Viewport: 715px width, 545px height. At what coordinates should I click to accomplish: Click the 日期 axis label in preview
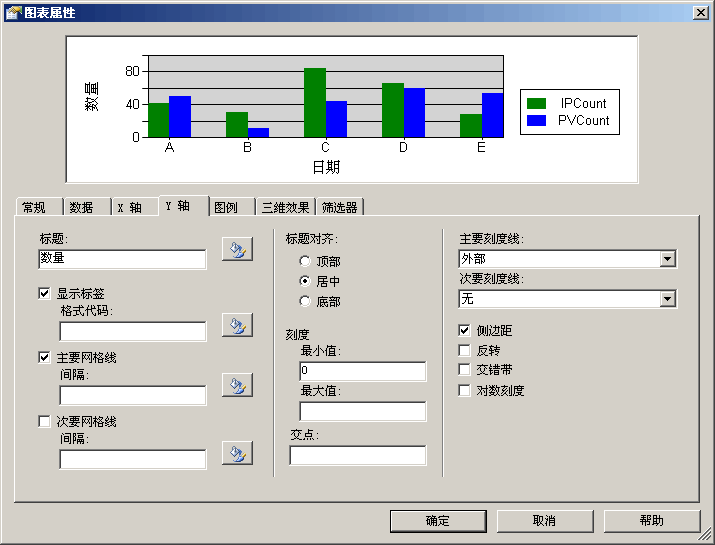coord(326,167)
